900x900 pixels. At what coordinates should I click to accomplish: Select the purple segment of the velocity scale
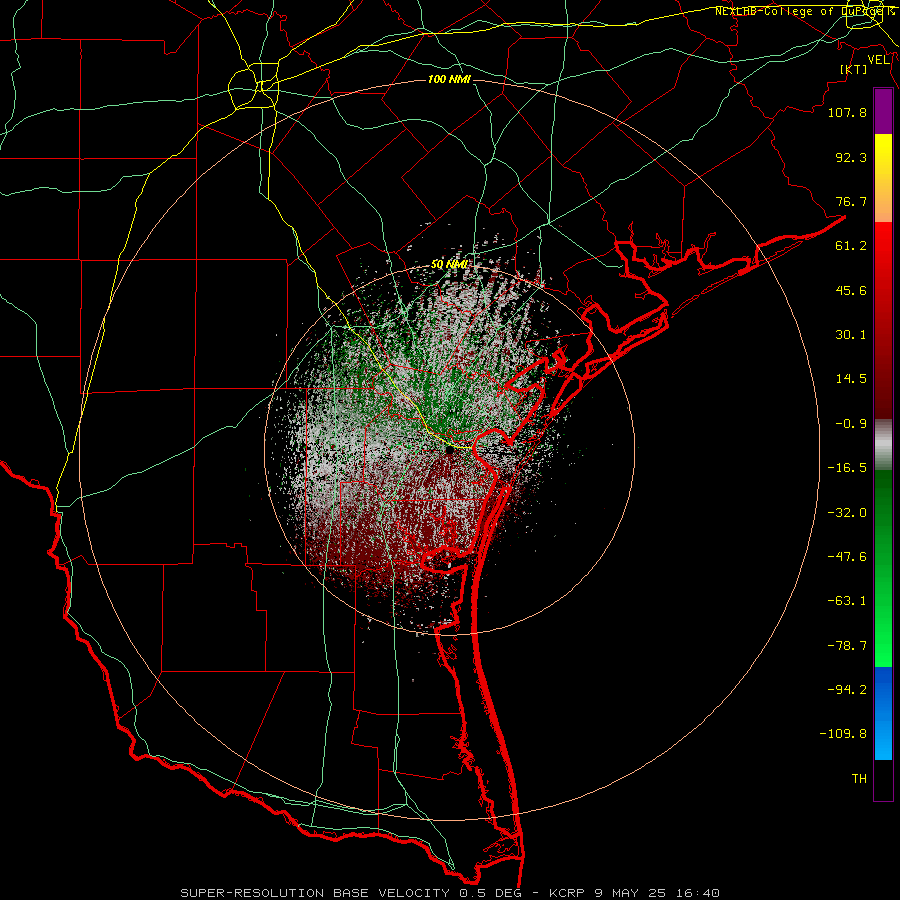point(883,112)
